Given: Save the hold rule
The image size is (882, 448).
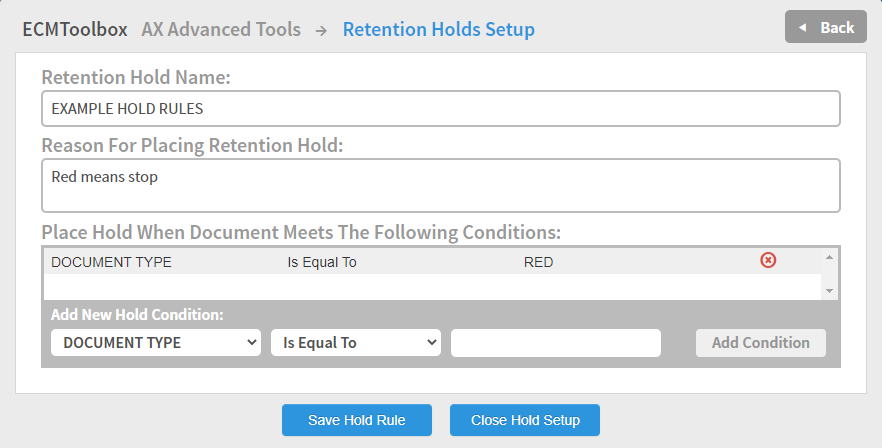Looking at the screenshot, I should point(357,420).
